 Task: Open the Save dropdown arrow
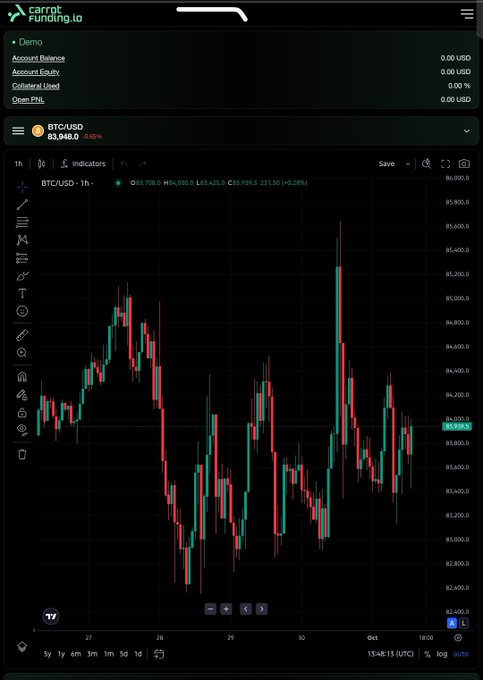(x=408, y=163)
